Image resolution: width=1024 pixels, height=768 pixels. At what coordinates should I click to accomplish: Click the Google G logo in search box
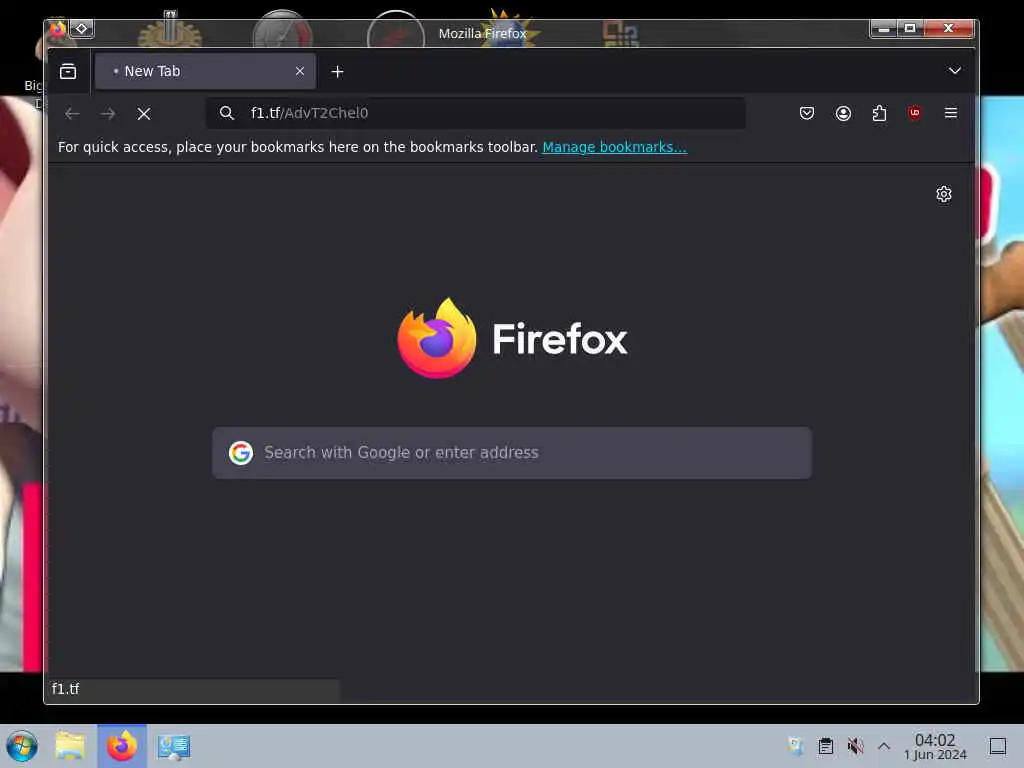[241, 453]
